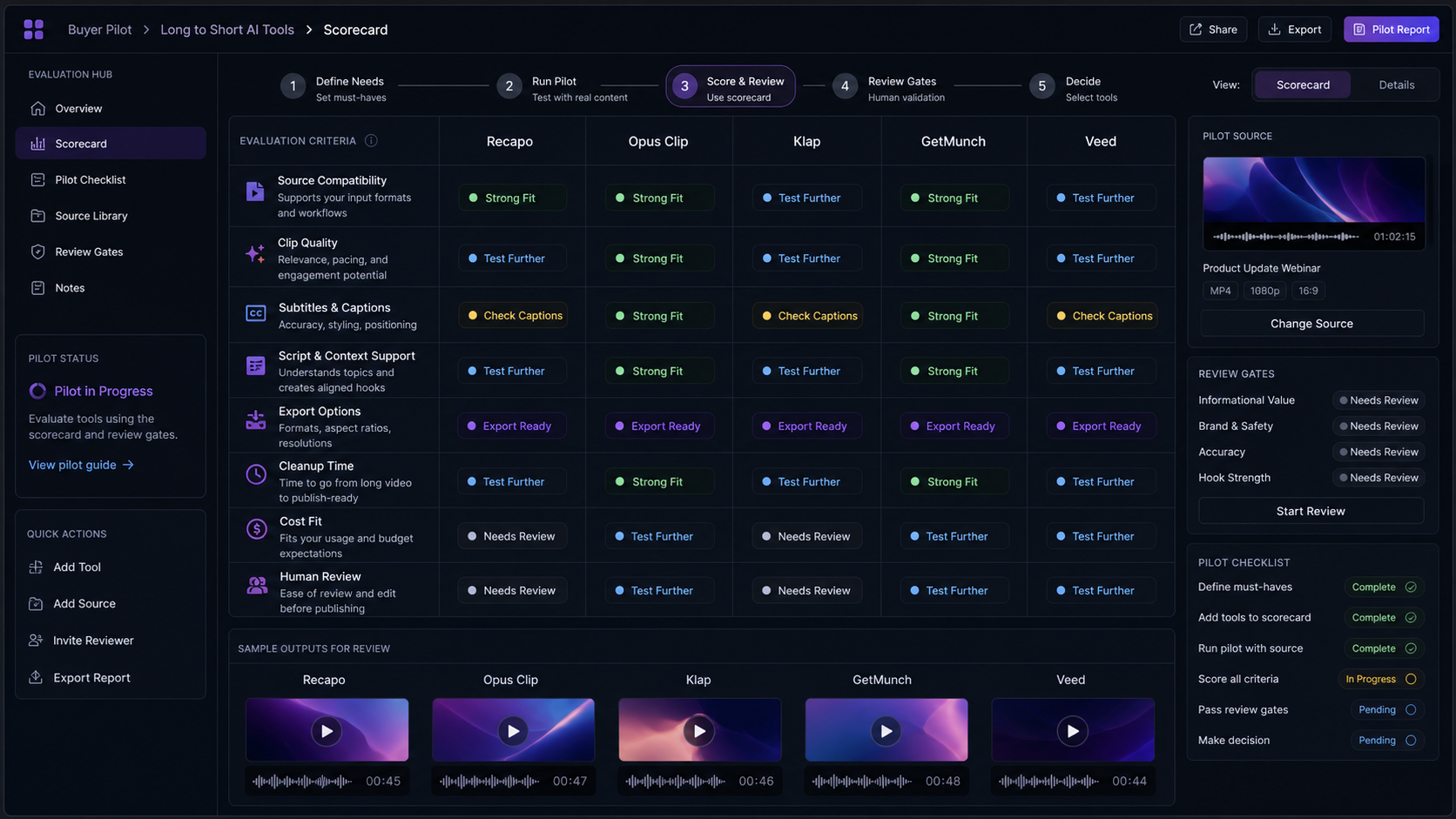Go to step 1 Define Needs
The height and width of the screenshot is (819, 1456).
334,87
